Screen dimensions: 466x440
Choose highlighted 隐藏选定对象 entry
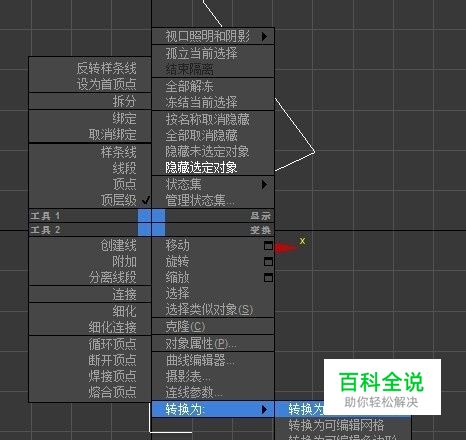point(201,167)
